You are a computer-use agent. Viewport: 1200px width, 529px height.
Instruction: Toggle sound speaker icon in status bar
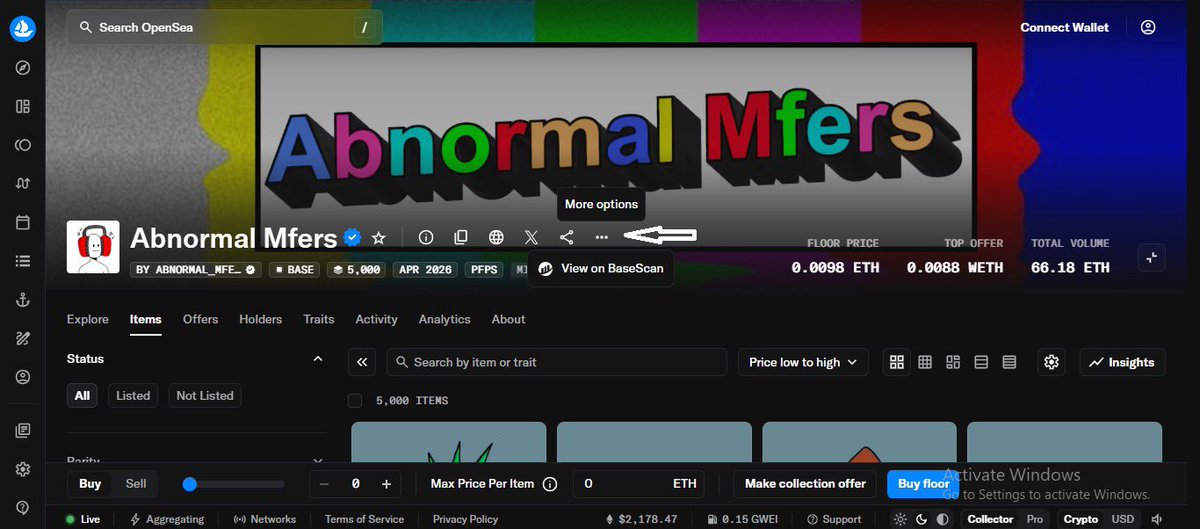[x=1158, y=519]
